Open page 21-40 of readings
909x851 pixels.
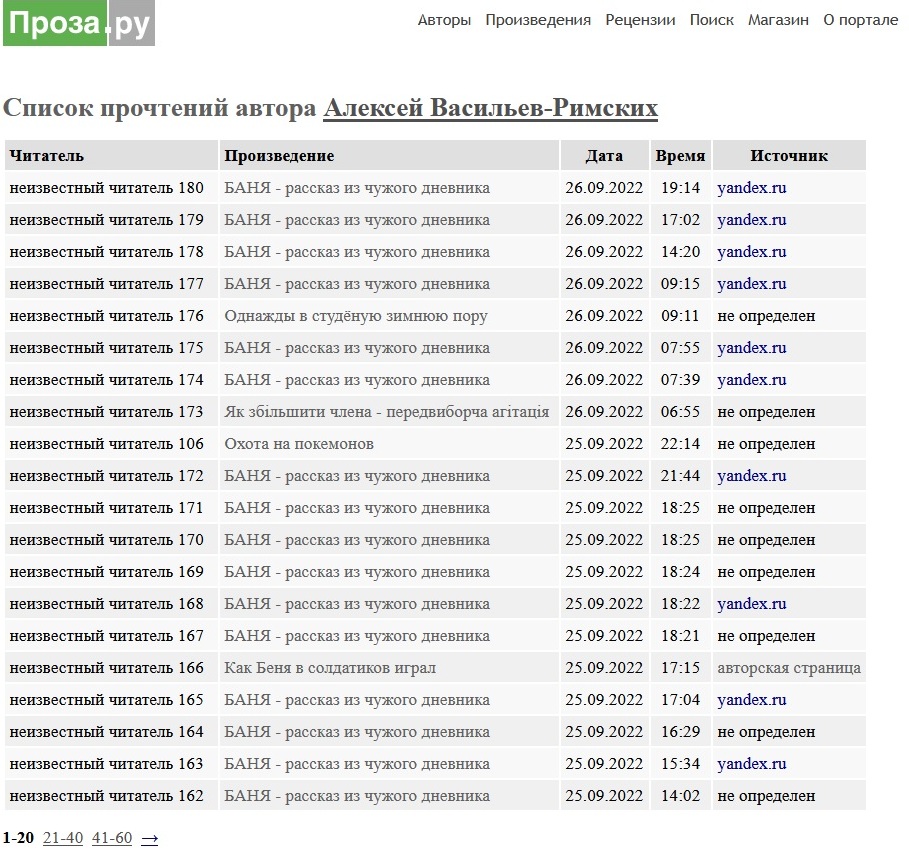coord(63,838)
